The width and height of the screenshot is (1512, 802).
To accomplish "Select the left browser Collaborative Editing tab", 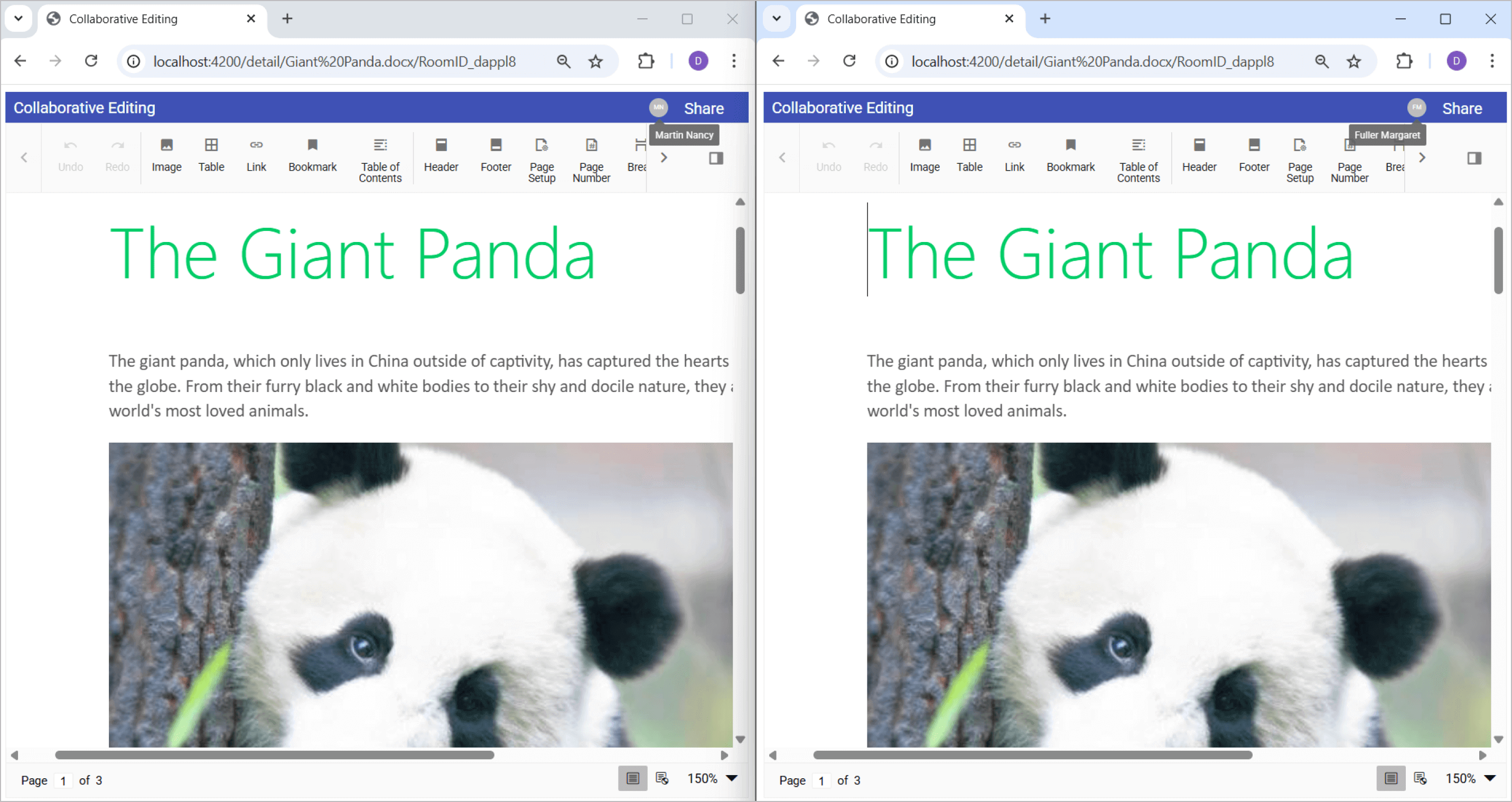I will 123,19.
